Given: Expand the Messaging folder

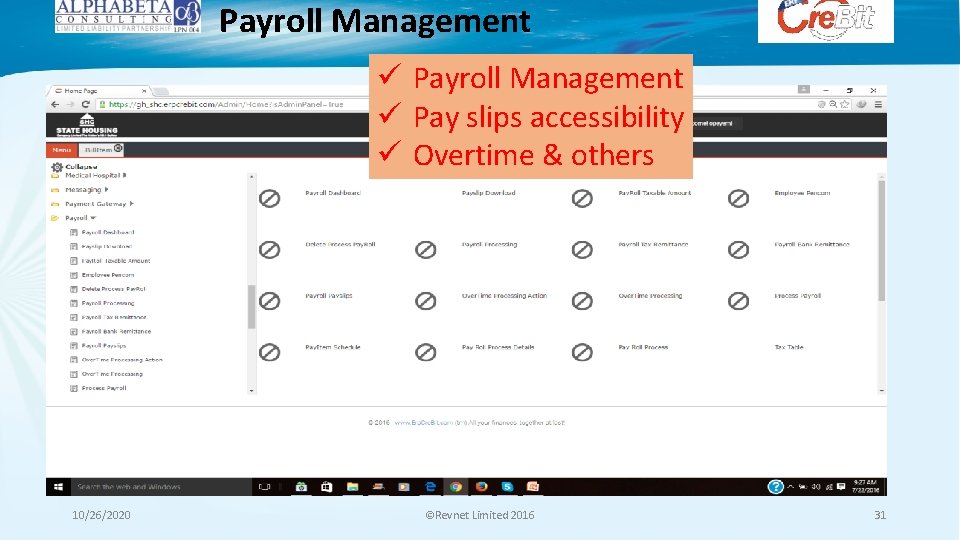Looking at the screenshot, I should click(x=107, y=190).
